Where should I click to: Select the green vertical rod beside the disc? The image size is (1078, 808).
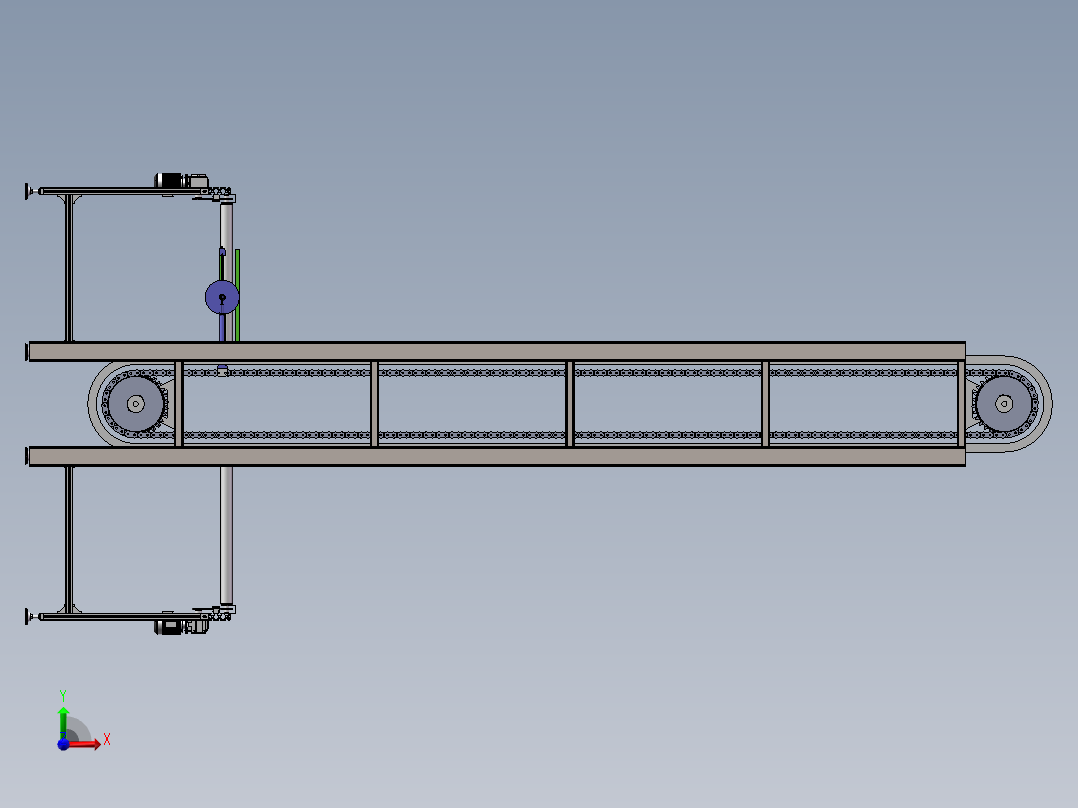(x=237, y=296)
